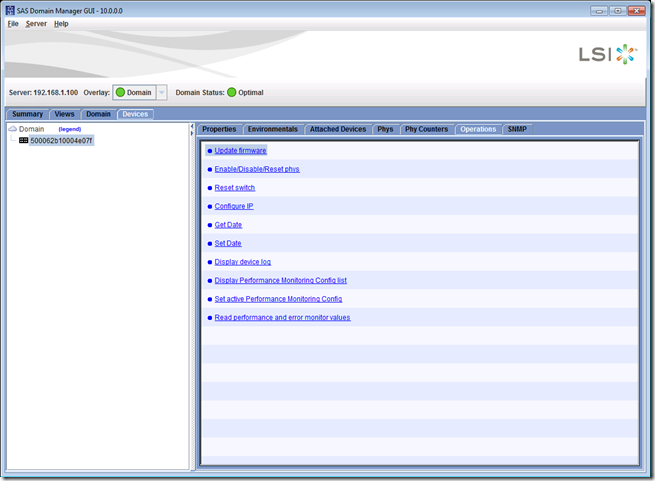The image size is (655, 481).
Task: Switch to the Views tab
Action: click(64, 114)
